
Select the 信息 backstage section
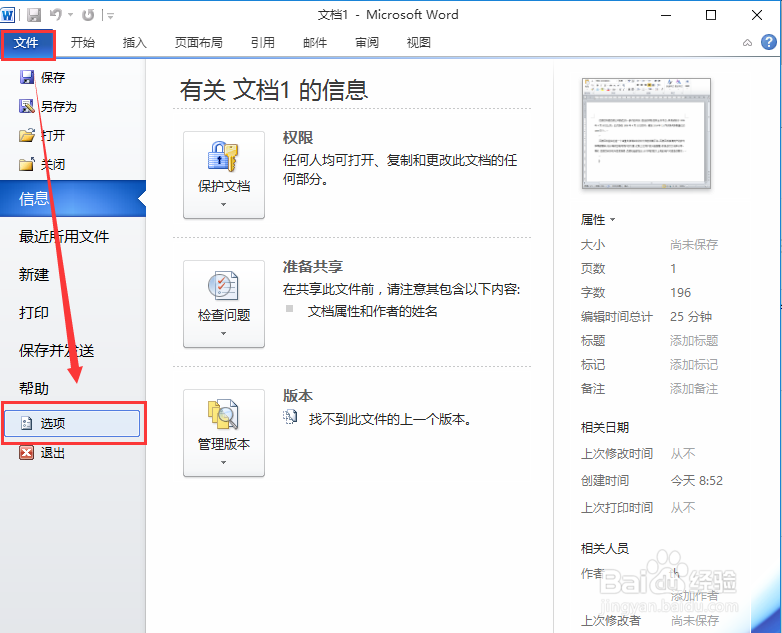(x=73, y=199)
